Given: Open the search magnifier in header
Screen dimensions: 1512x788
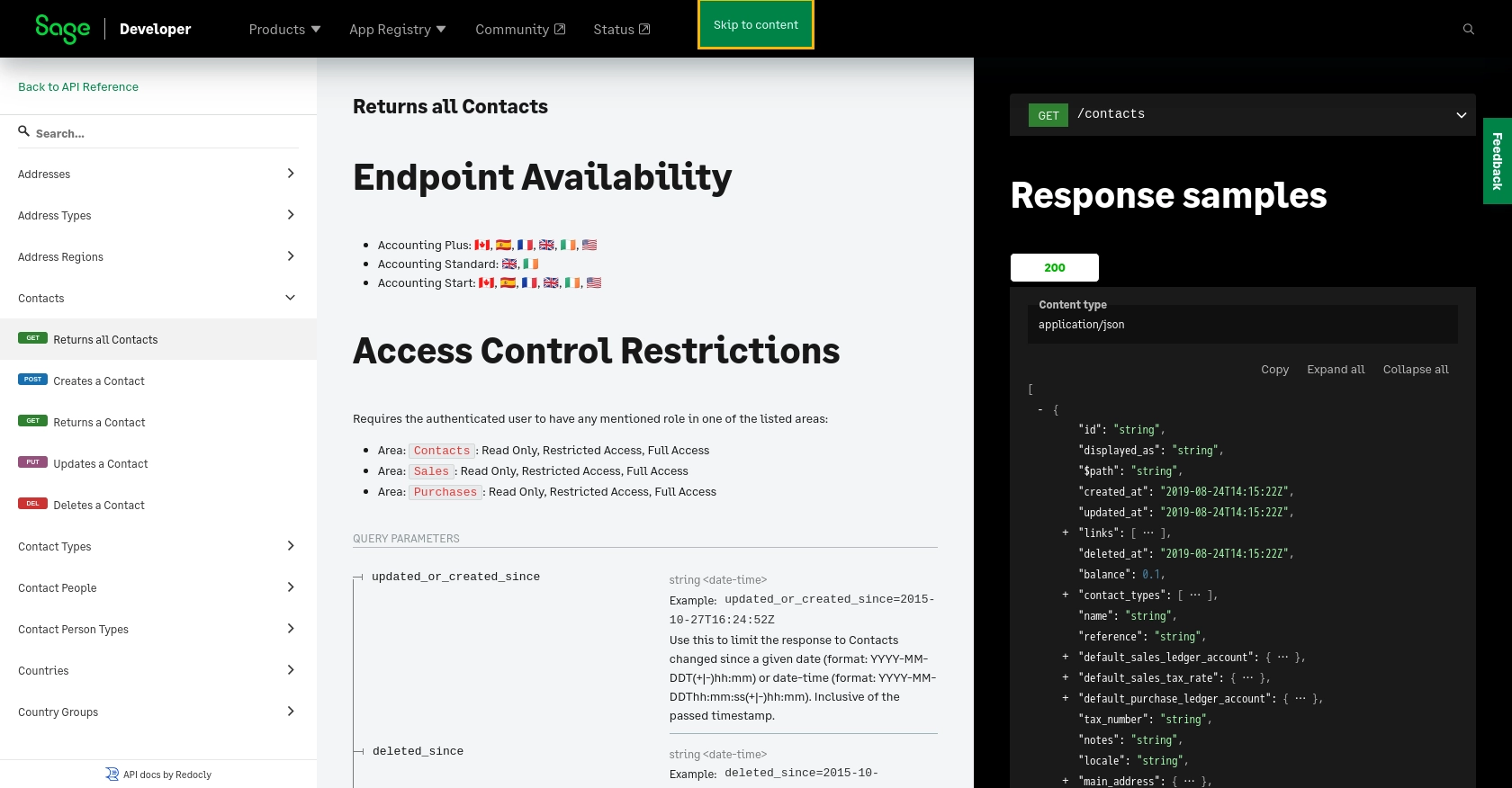Looking at the screenshot, I should pyautogui.click(x=1468, y=30).
